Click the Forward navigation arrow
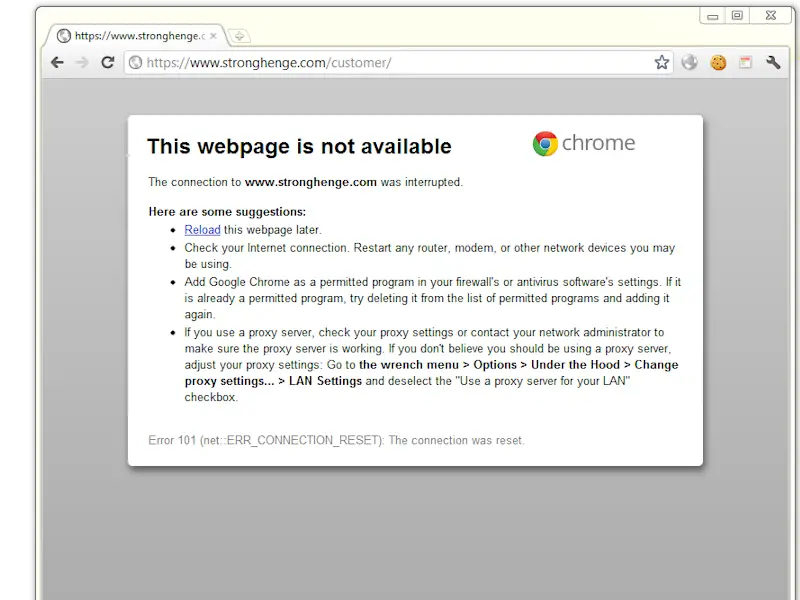Image resolution: width=800 pixels, height=600 pixels. click(82, 62)
